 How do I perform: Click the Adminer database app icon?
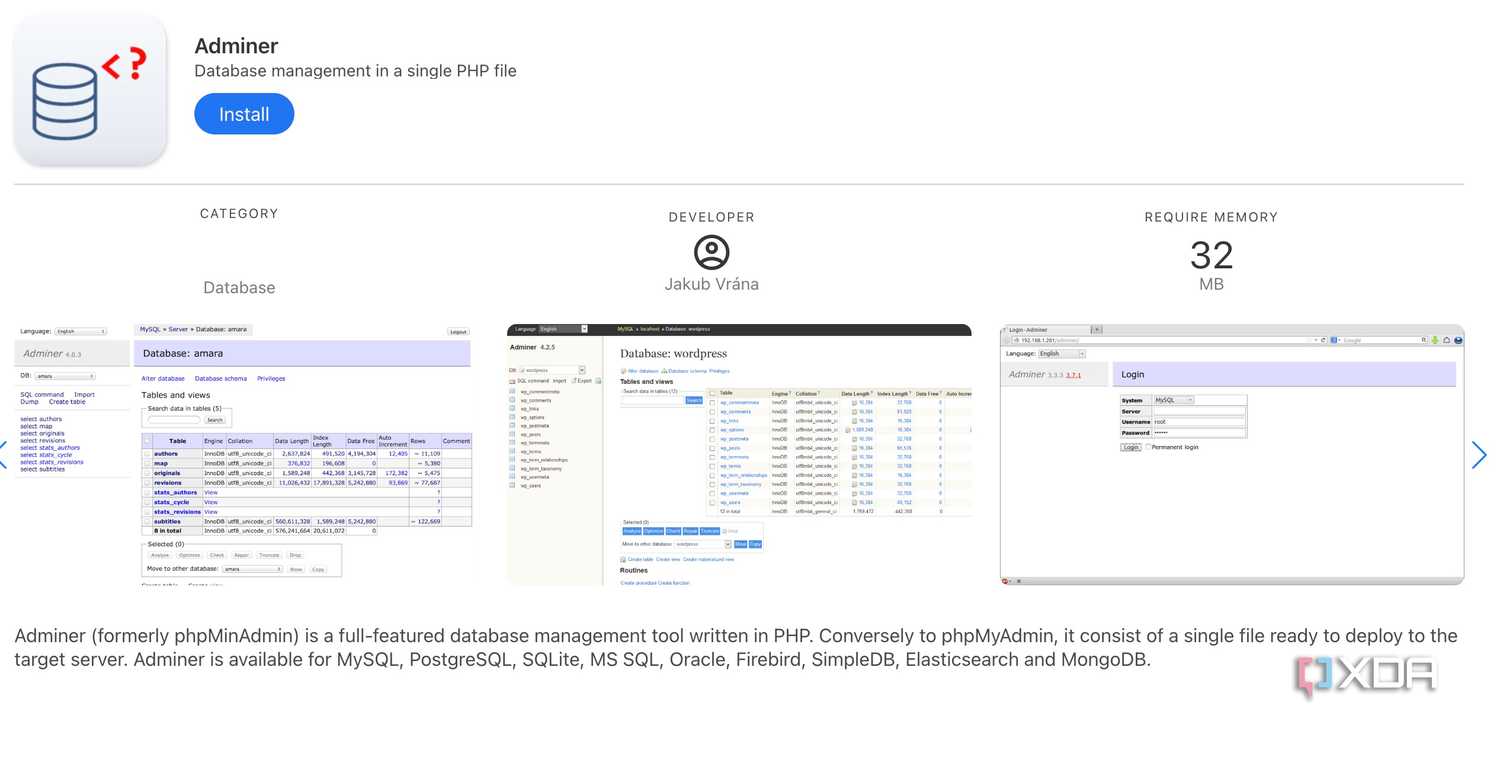(90, 90)
